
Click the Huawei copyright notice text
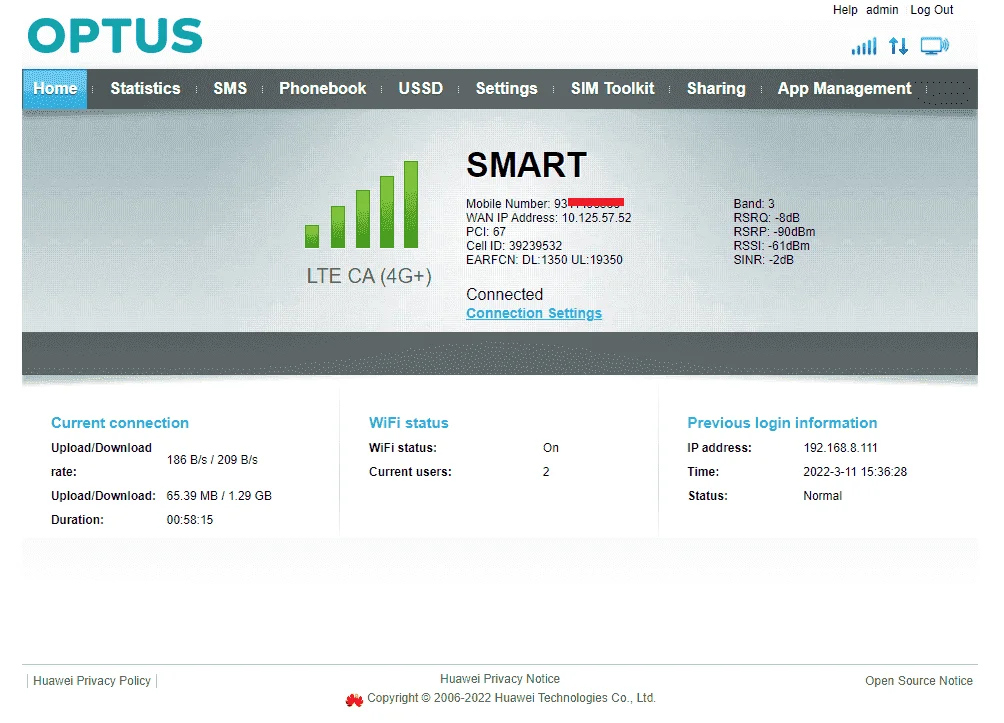pyautogui.click(x=511, y=698)
